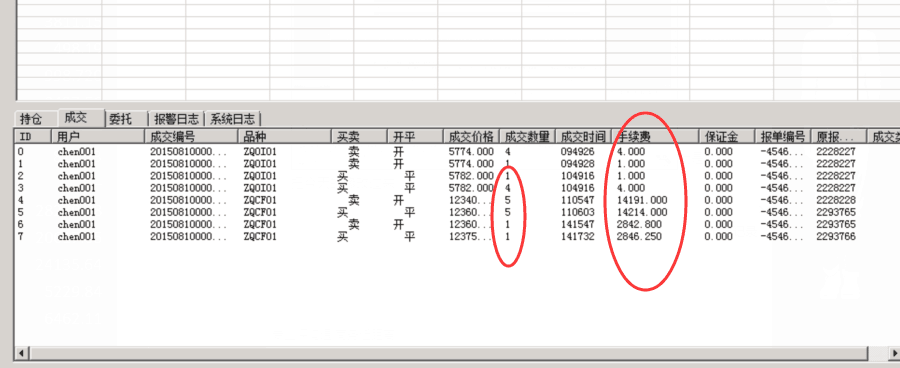Screen dimensions: 900x368
Task: Click the 开平 column header
Action: (x=415, y=137)
